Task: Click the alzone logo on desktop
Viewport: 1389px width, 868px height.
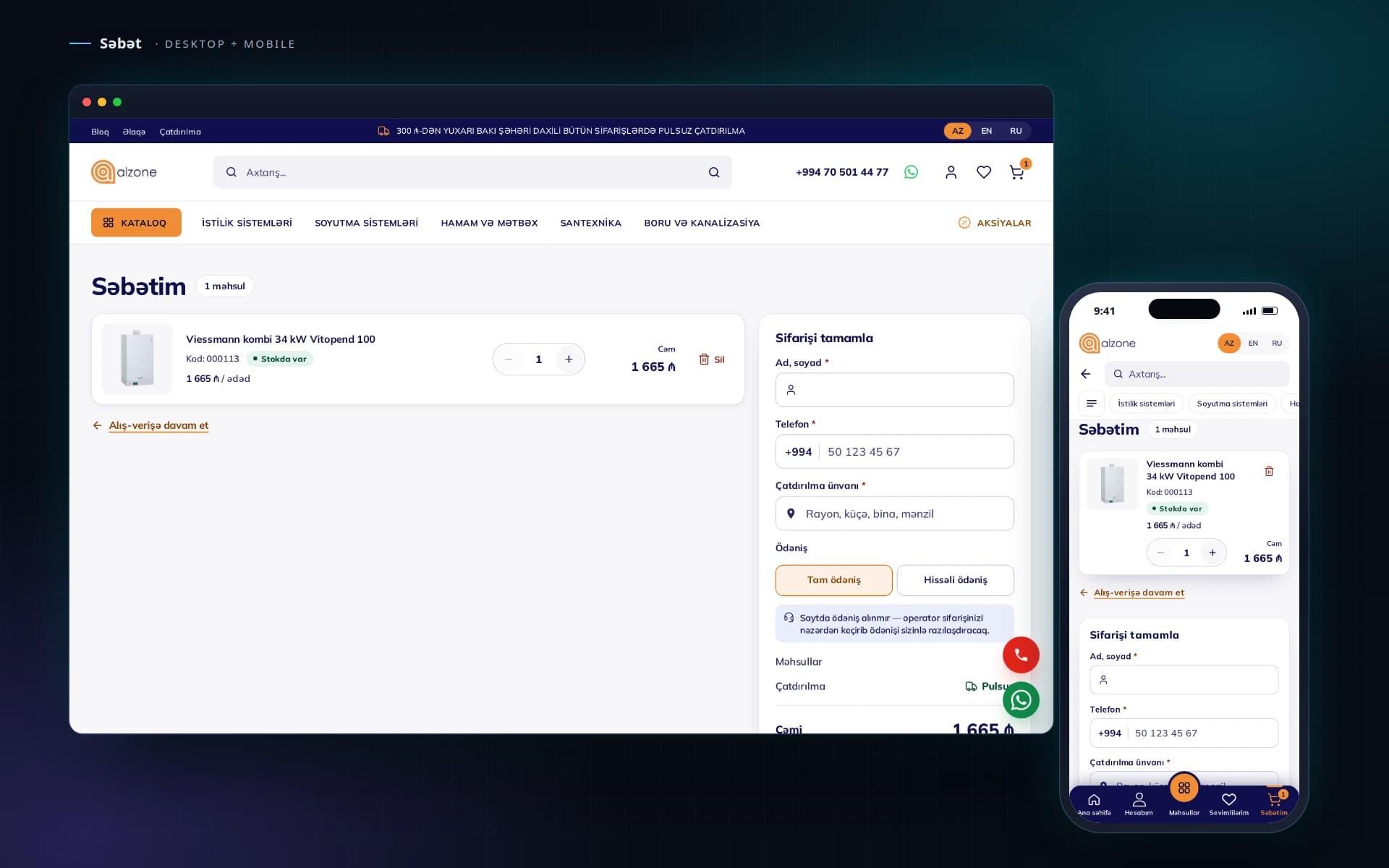Action: (x=124, y=172)
